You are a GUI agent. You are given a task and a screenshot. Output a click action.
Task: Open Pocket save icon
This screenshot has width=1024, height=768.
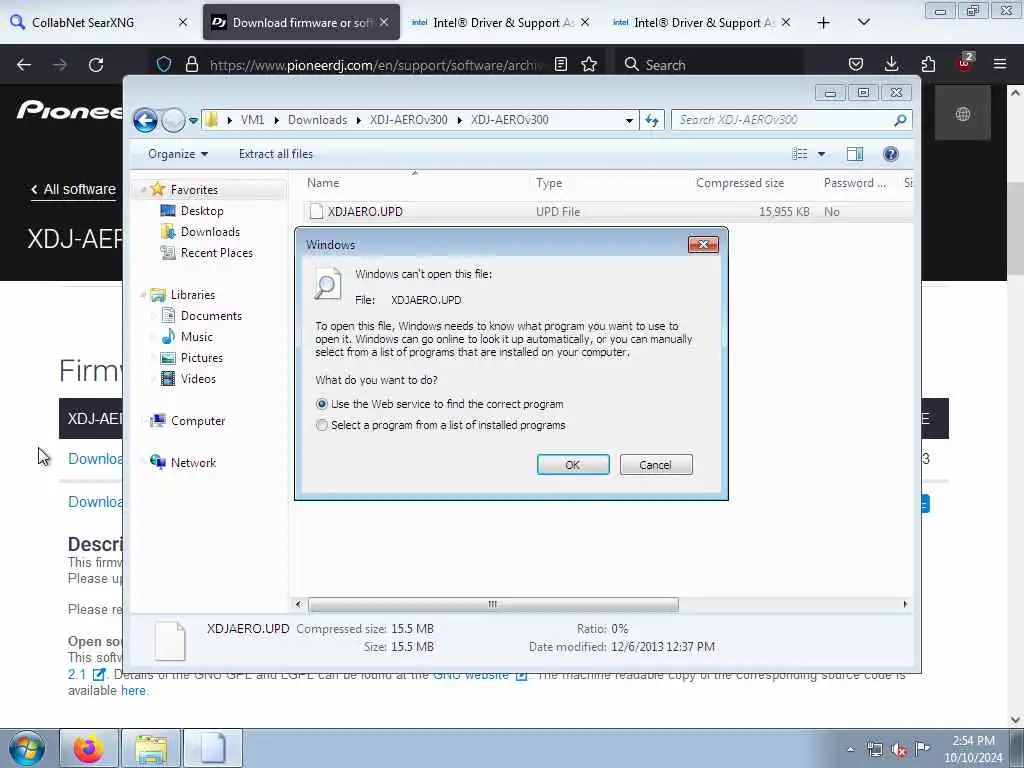click(856, 64)
